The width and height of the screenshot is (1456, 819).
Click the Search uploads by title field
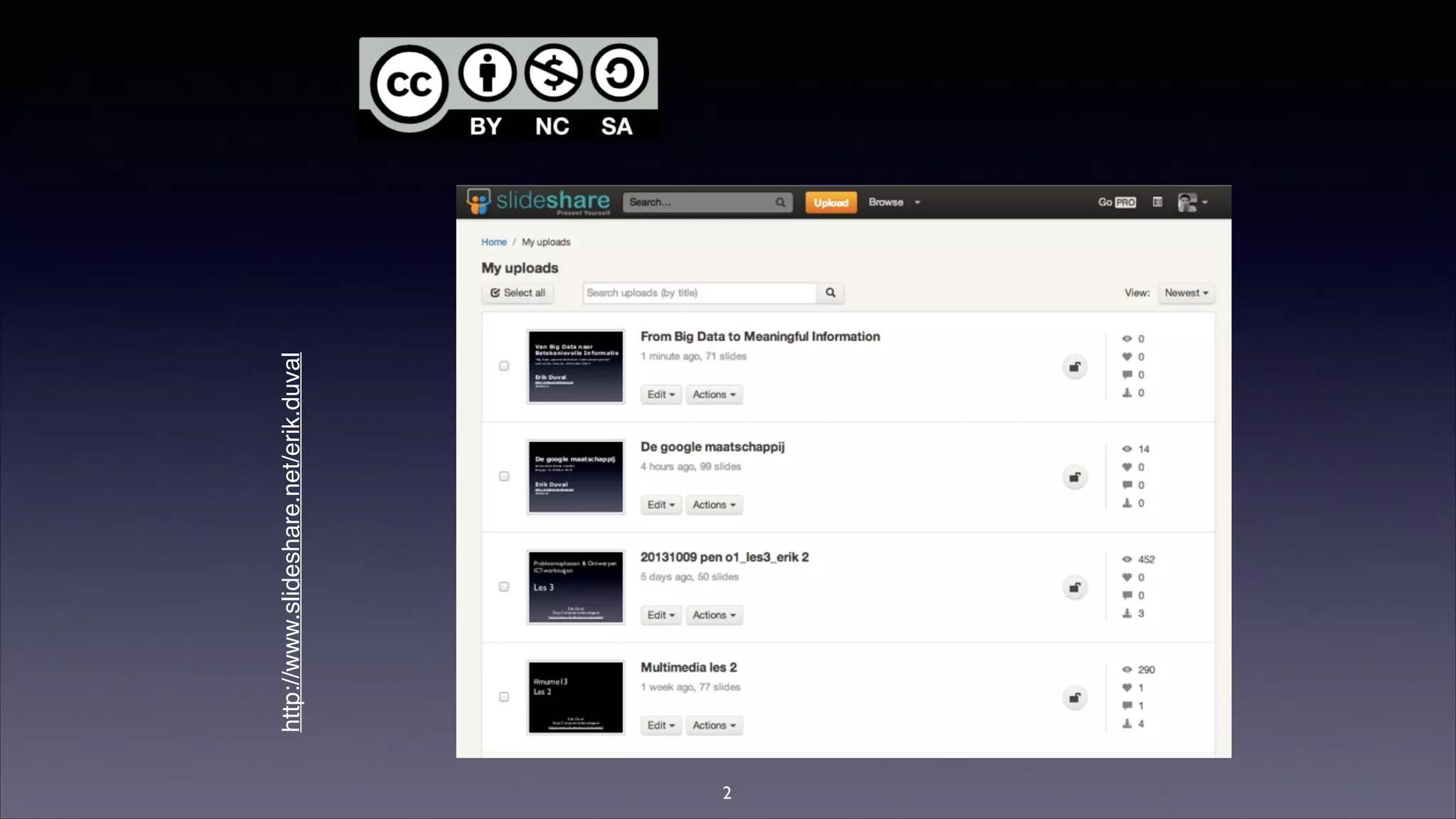tap(699, 293)
